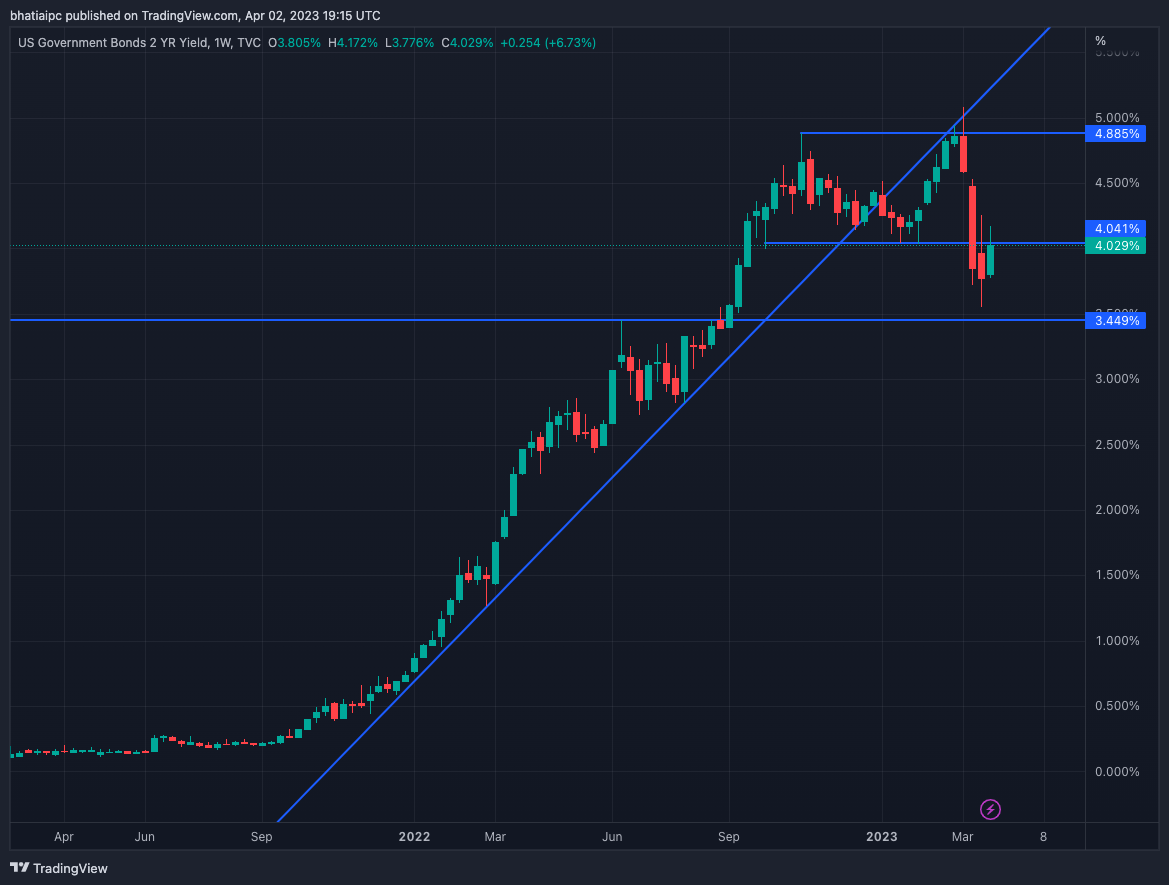
Task: Click the Mar label on time axis
Action: point(961,837)
